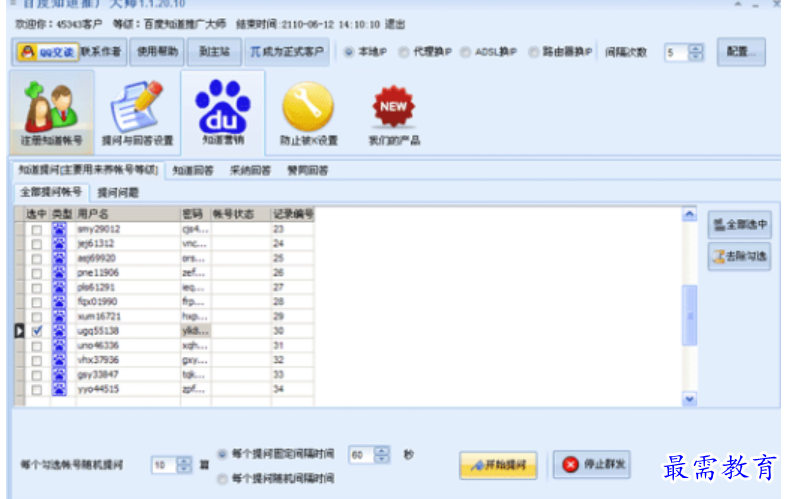The width and height of the screenshot is (785, 499).
Task: Click the account list scrollbar thumb
Action: (x=689, y=315)
